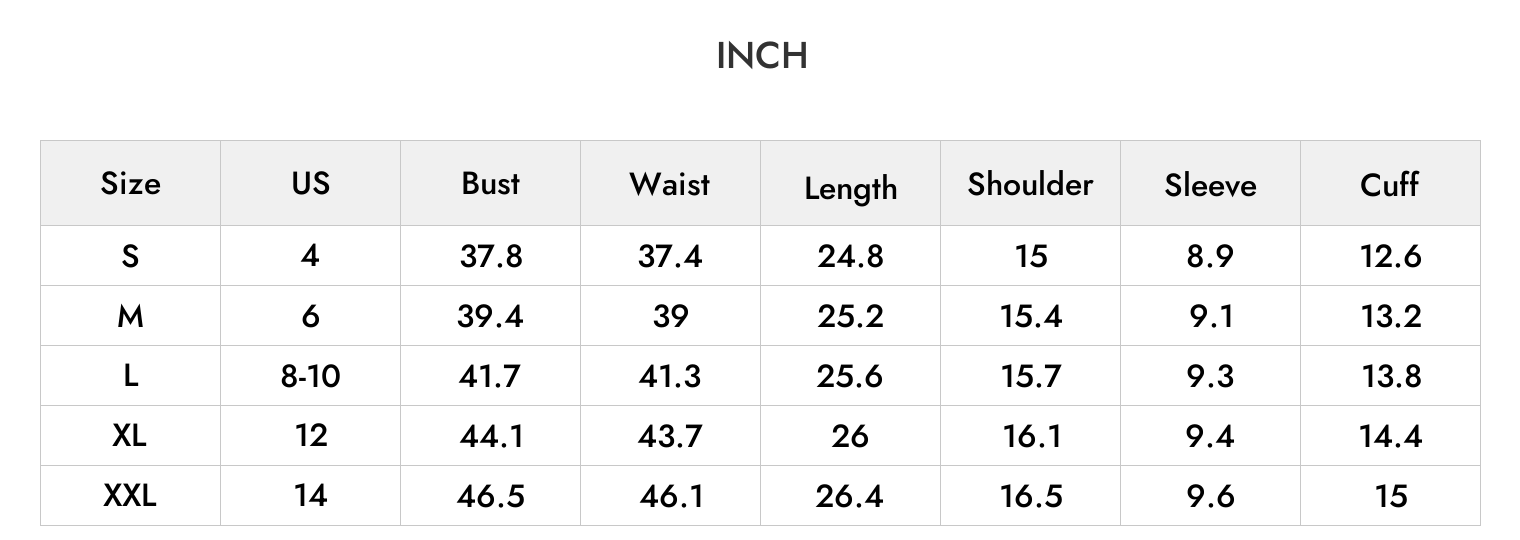The image size is (1520, 540).
Task: Select the 15.4 shoulder value
Action: [1030, 316]
